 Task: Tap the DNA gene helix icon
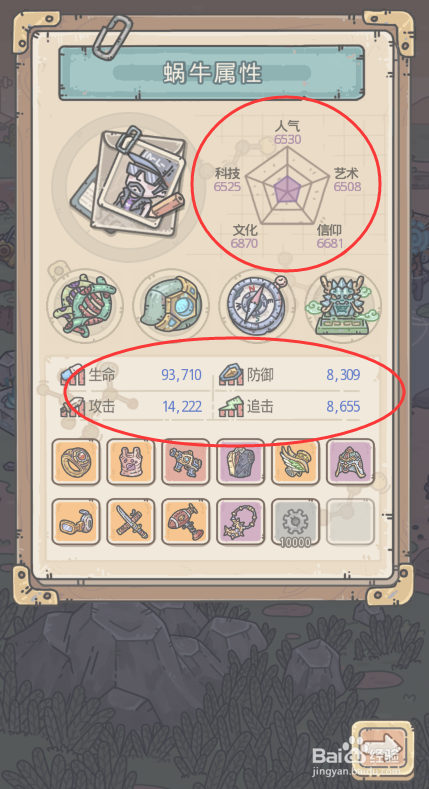coord(85,306)
